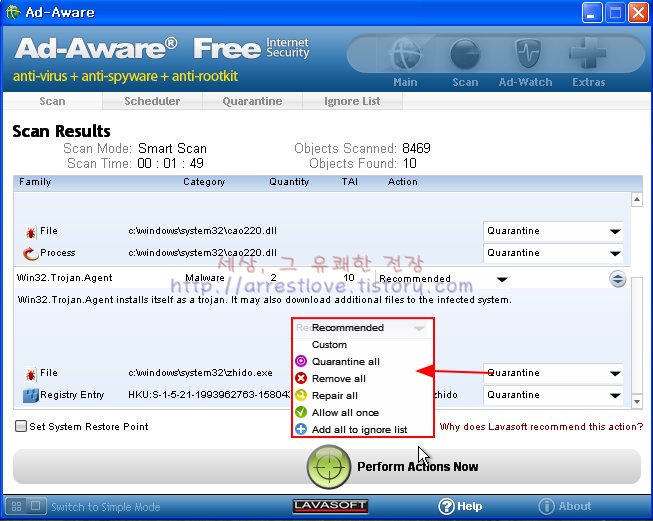The width and height of the screenshot is (653, 521).
Task: Click the Help question mark icon
Action: (446, 506)
